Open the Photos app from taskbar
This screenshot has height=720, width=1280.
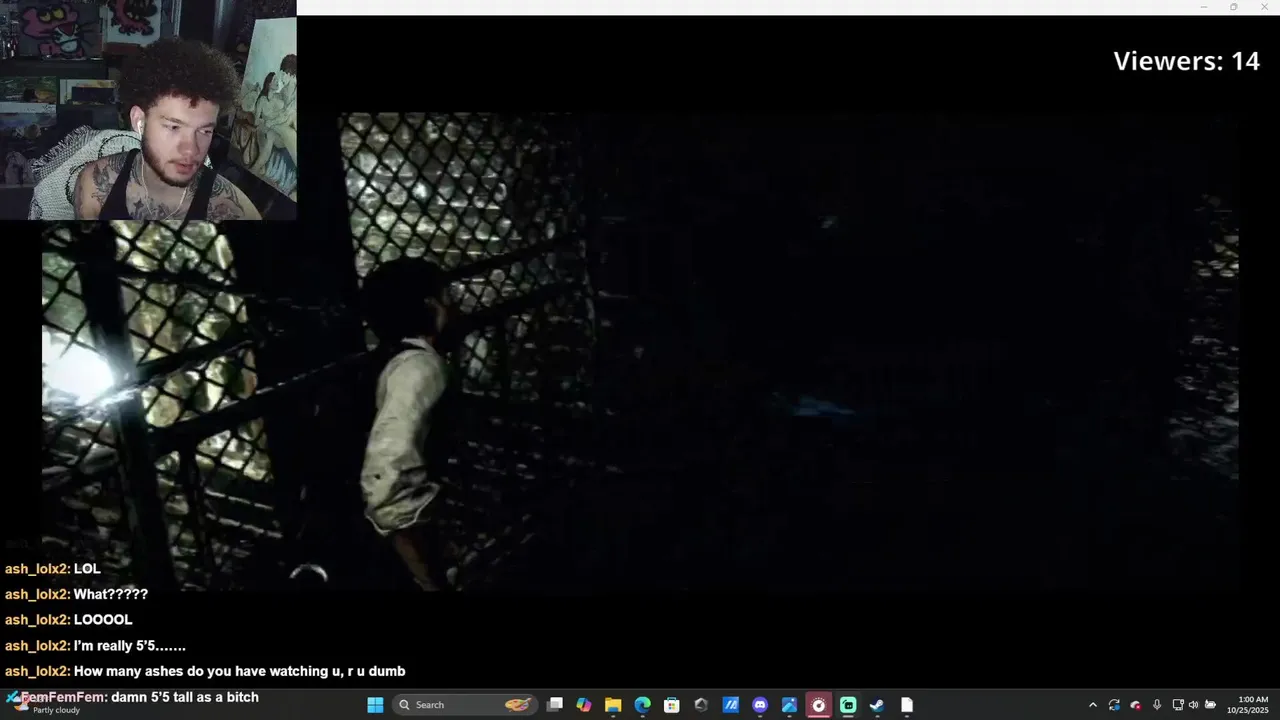tap(789, 705)
